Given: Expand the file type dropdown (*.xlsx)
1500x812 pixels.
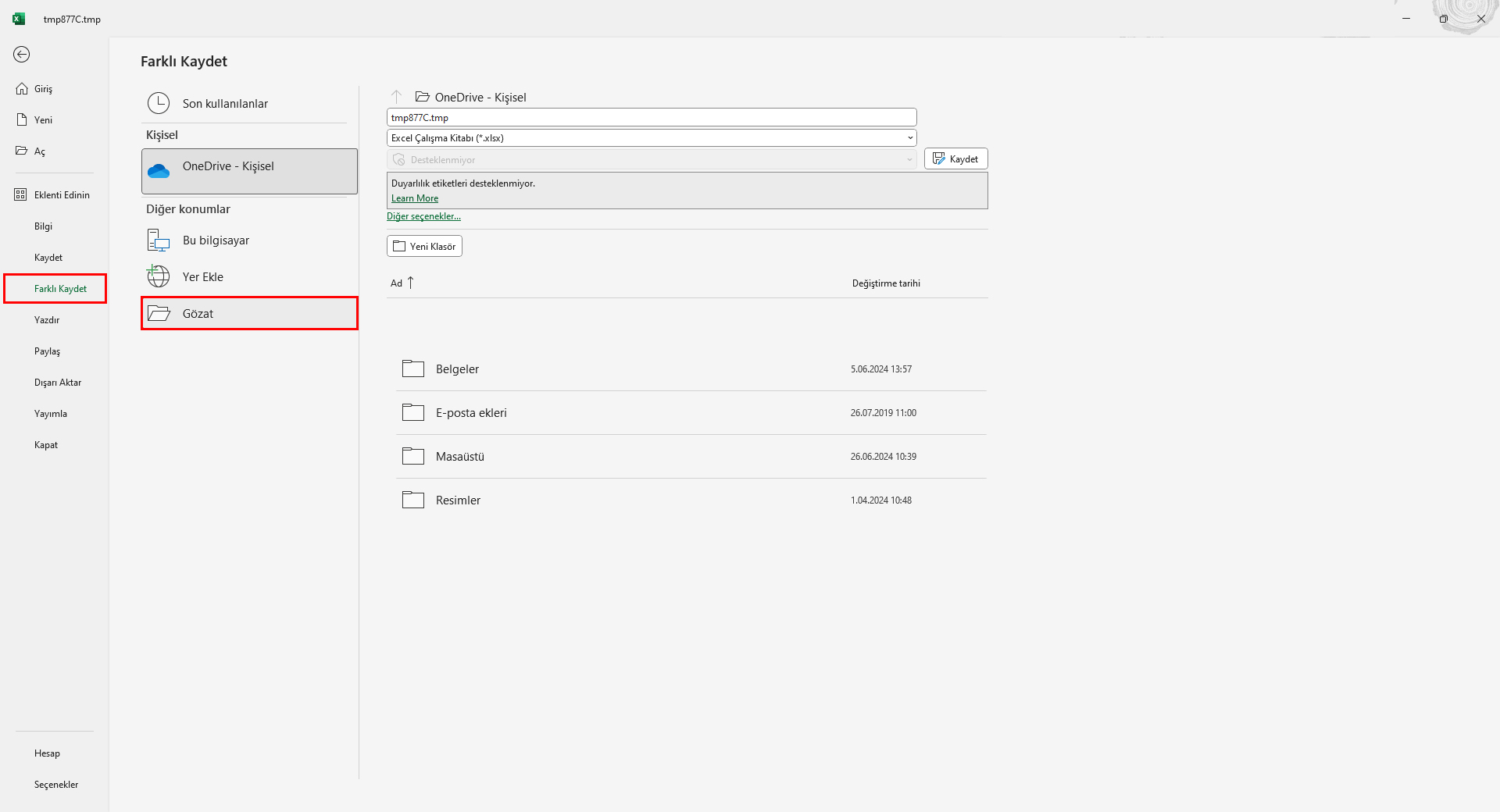Looking at the screenshot, I should coord(909,138).
